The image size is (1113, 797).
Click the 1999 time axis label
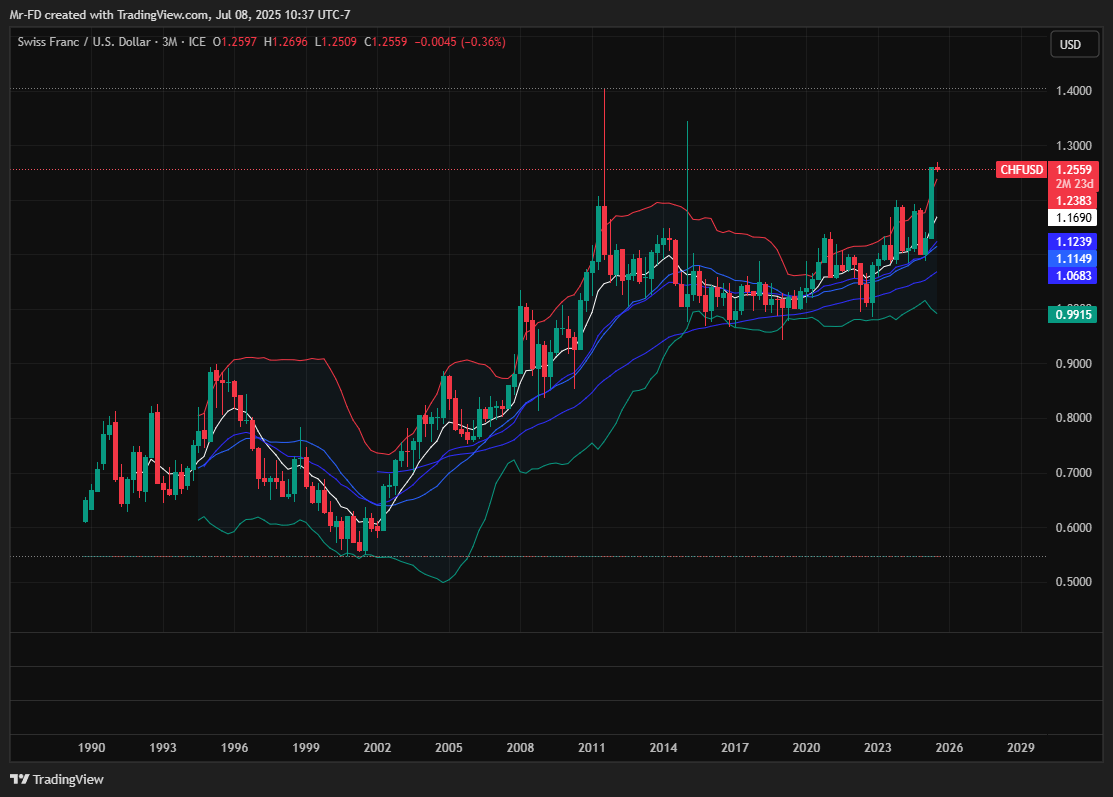(306, 747)
